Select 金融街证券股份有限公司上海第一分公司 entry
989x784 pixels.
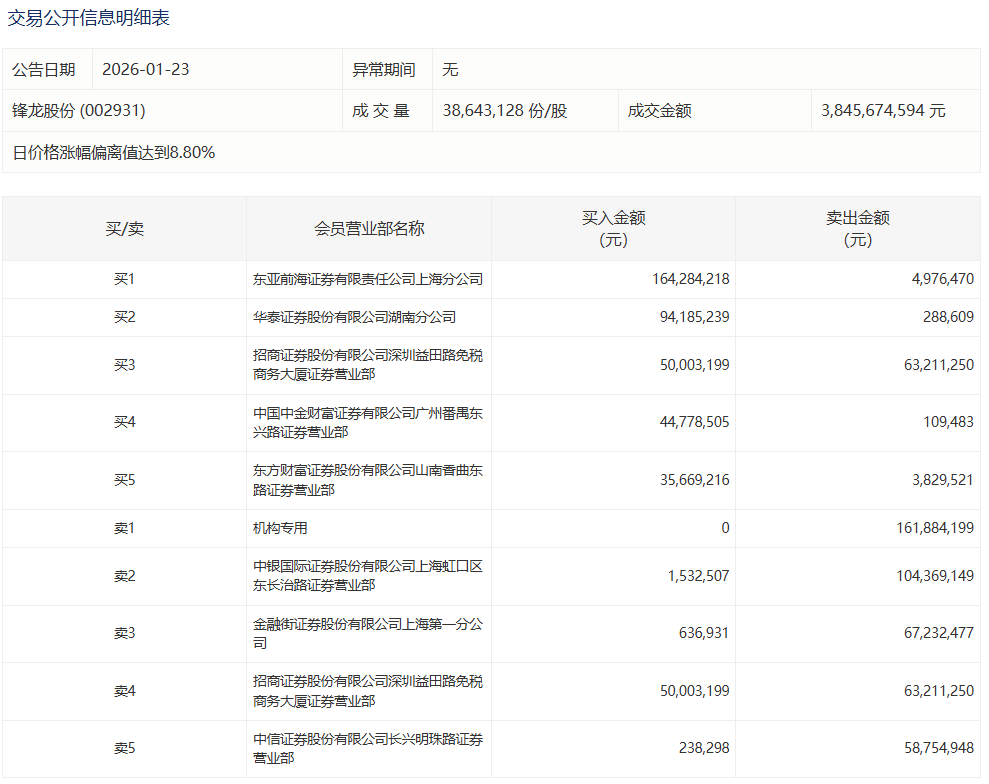tap(368, 634)
